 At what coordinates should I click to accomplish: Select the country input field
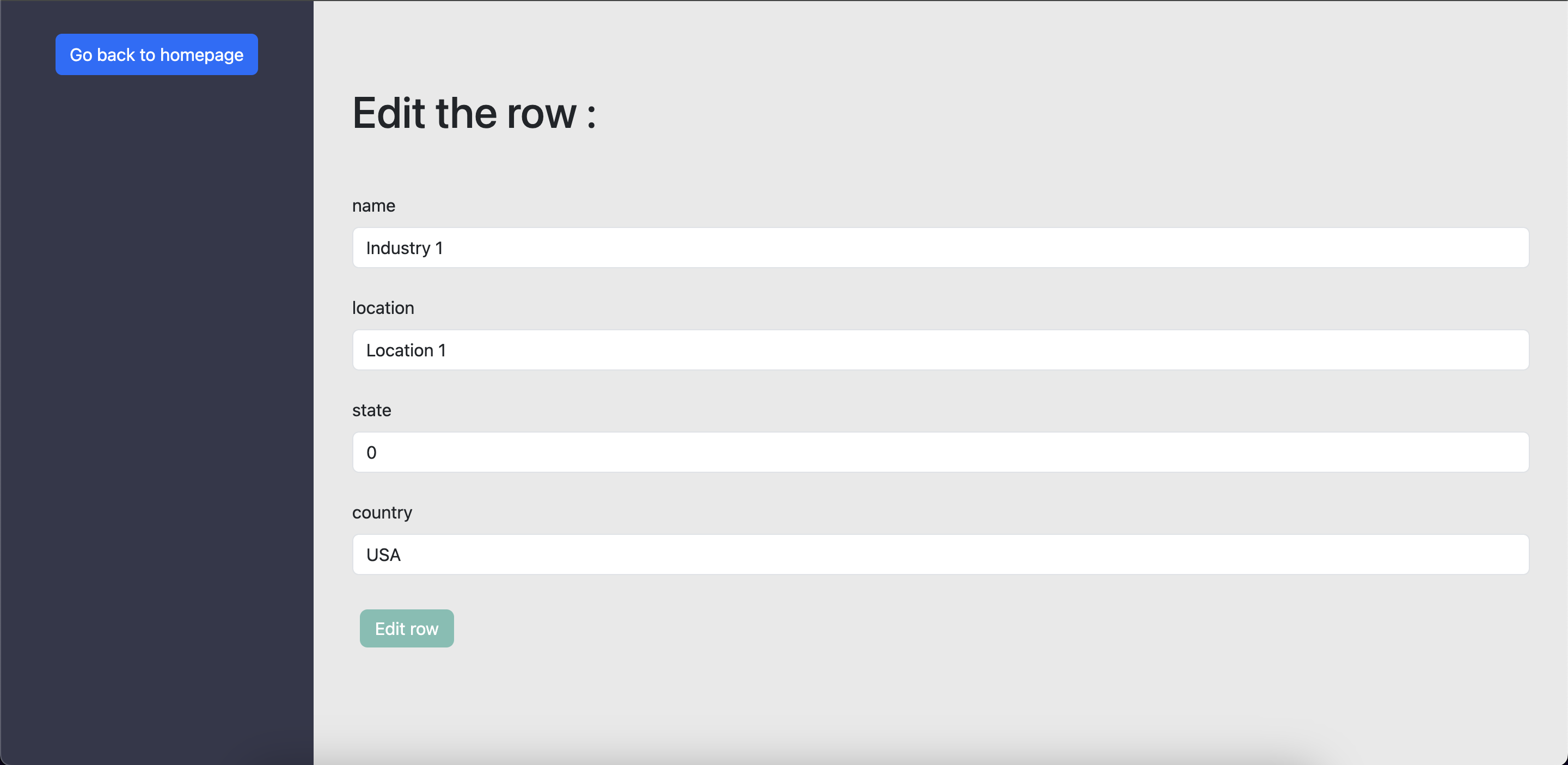pos(940,554)
